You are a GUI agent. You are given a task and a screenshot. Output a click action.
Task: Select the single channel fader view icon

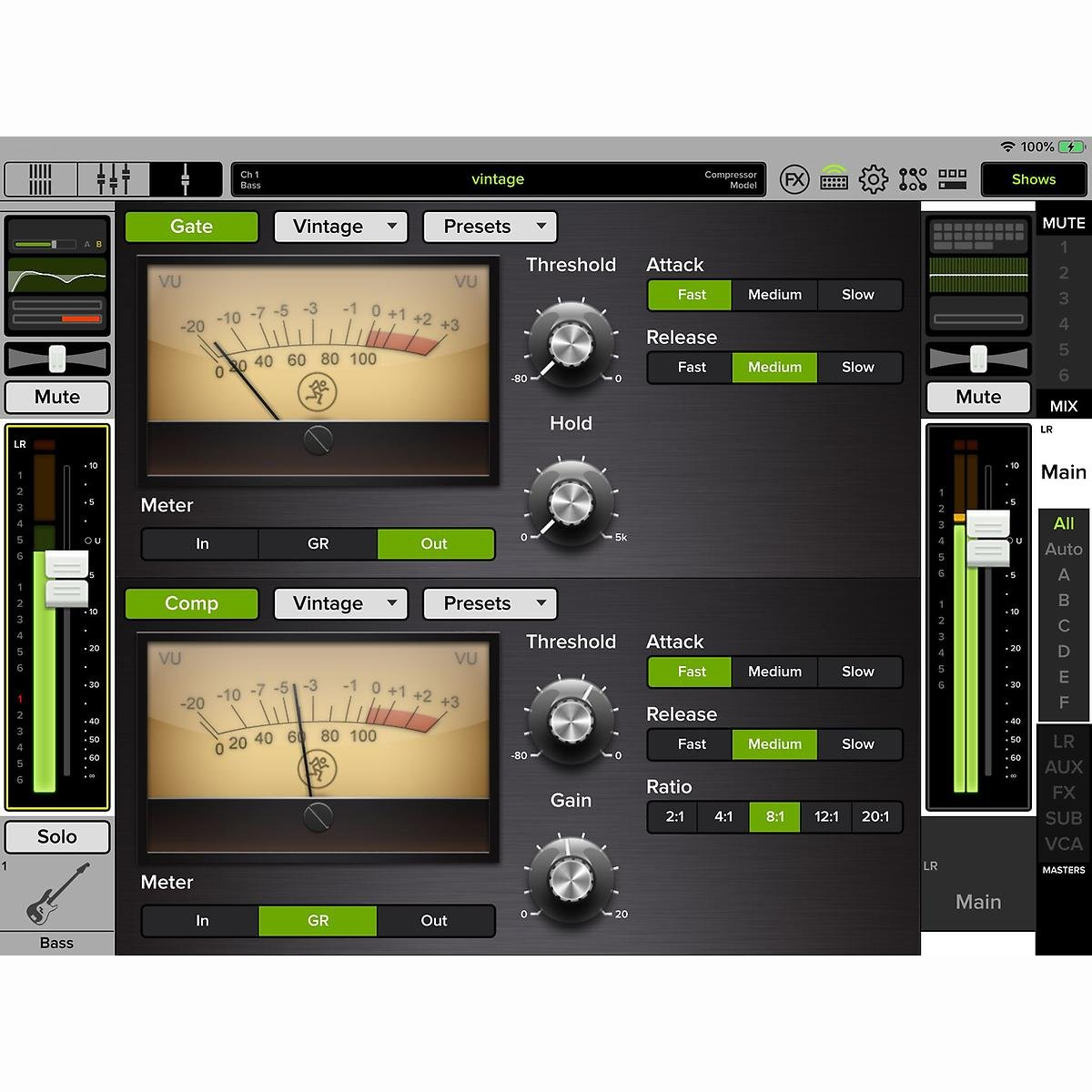[187, 178]
